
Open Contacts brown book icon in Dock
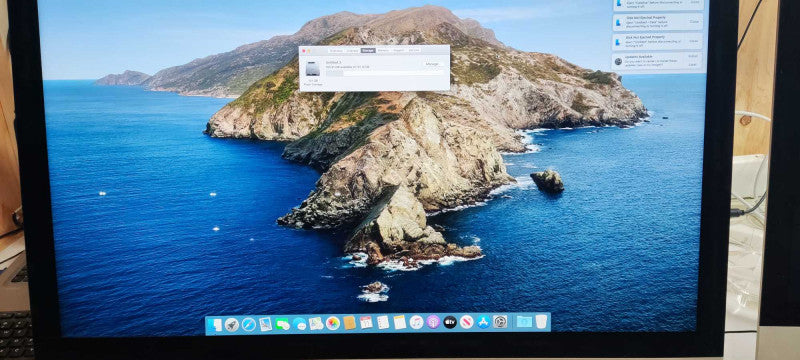tap(349, 323)
